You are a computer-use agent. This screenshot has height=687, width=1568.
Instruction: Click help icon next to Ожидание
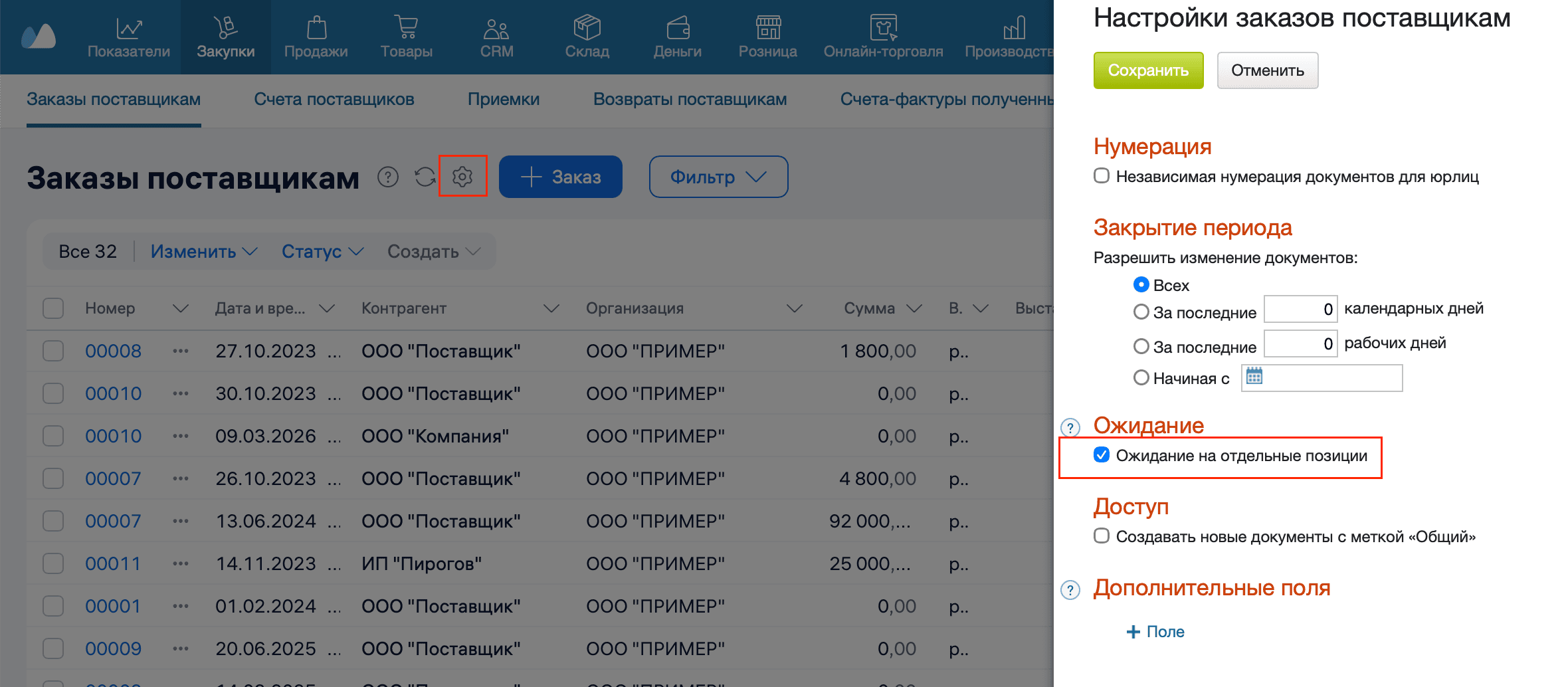pos(1070,427)
